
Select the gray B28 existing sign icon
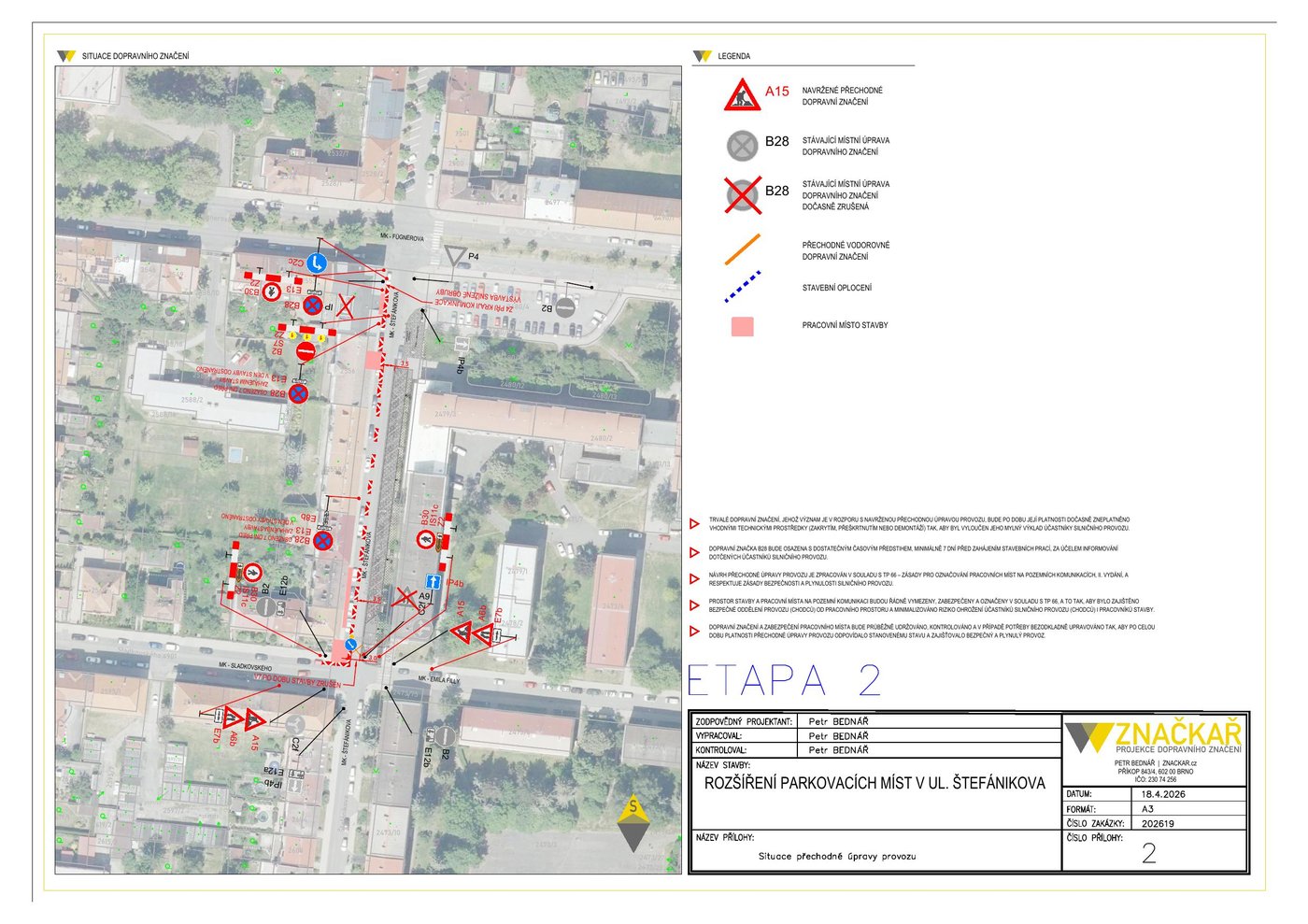point(742,146)
